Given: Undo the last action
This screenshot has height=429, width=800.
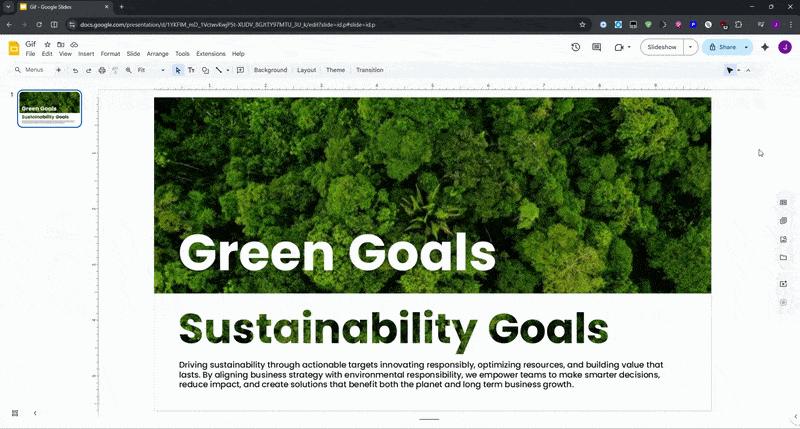Looking at the screenshot, I should [75, 70].
